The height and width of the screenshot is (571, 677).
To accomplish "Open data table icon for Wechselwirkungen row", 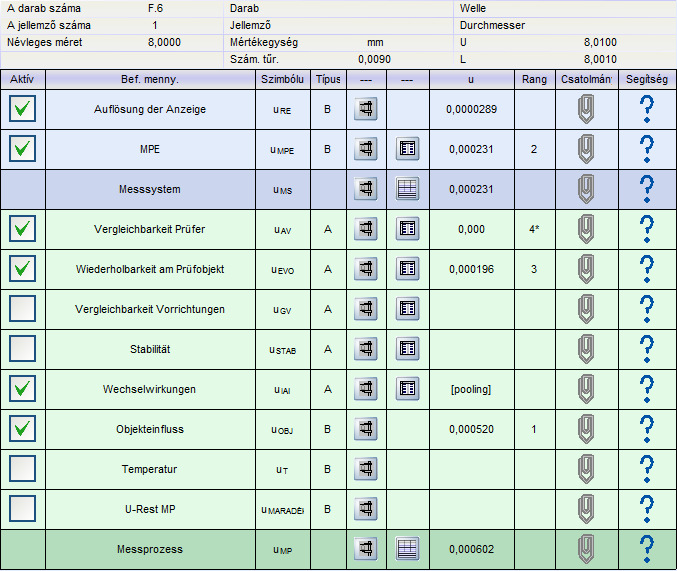I will click(407, 389).
